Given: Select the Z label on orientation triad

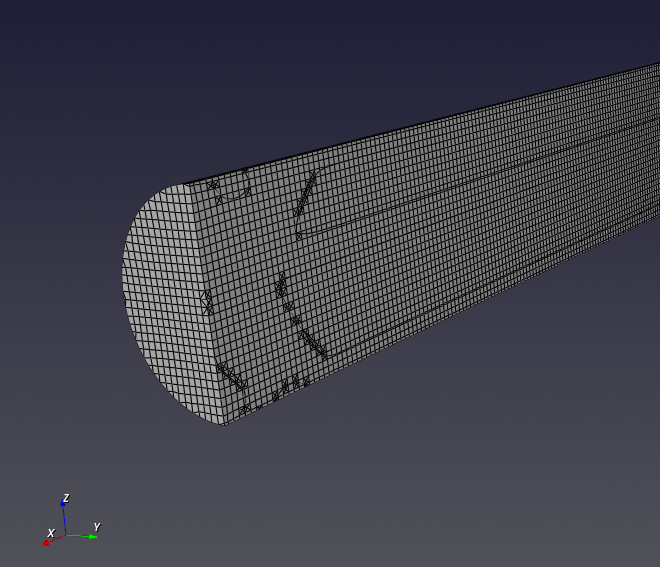Looking at the screenshot, I should 66,498.
